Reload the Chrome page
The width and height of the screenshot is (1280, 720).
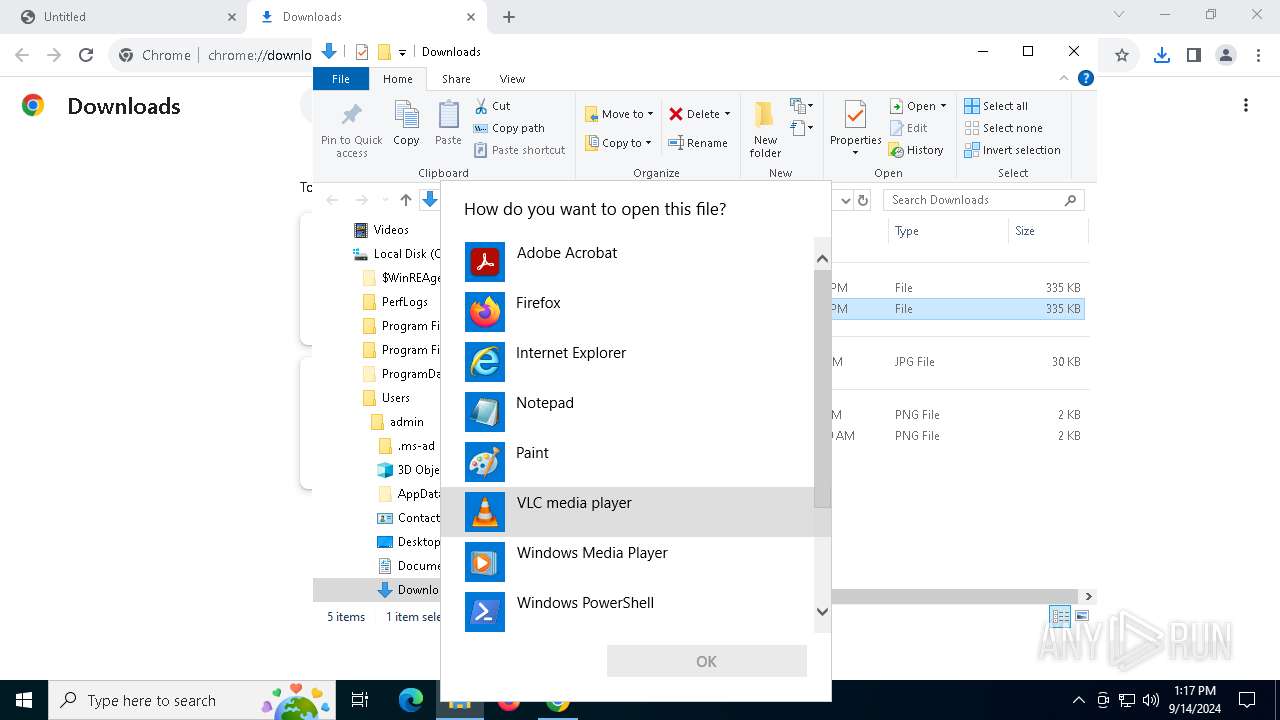pos(86,56)
